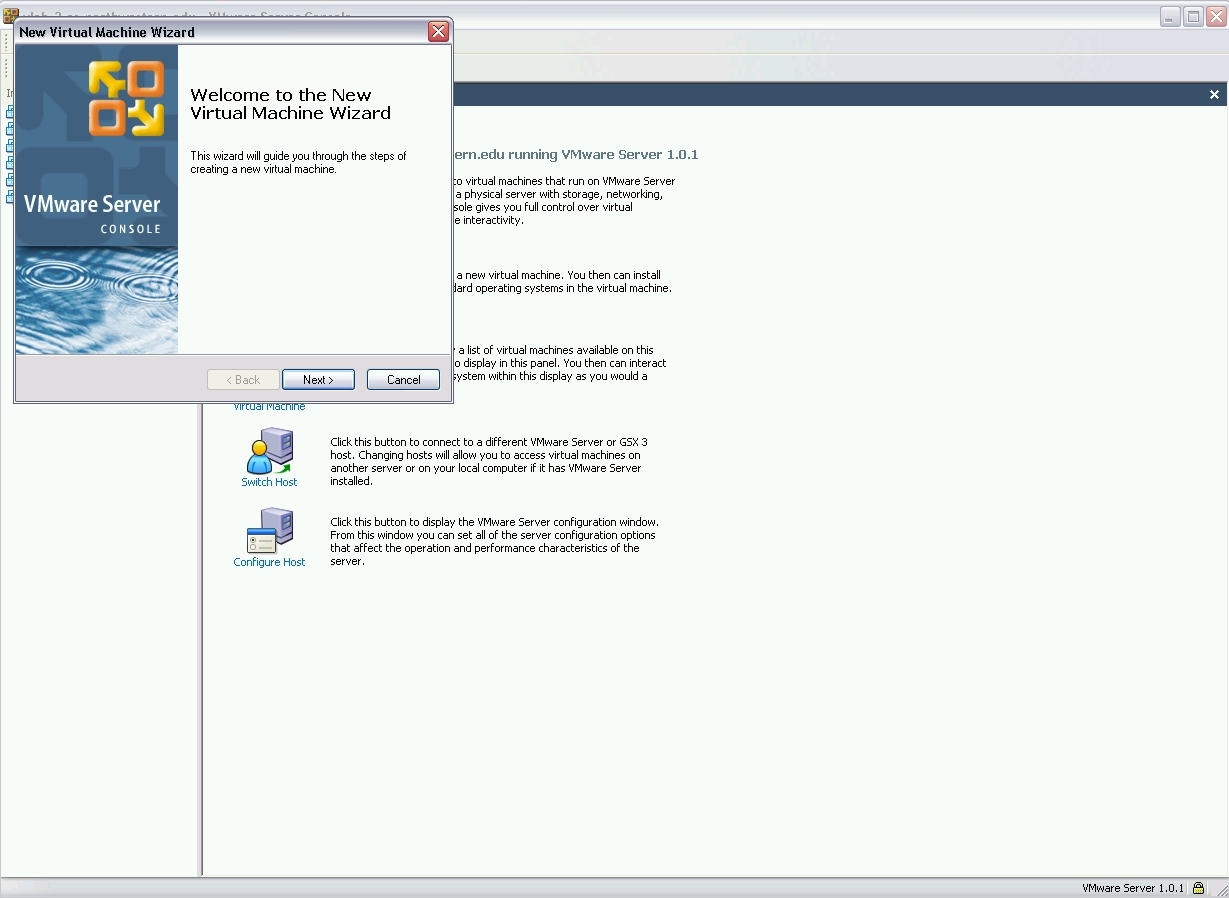Screen dimensions: 1229x898
Task: Click the 'New Virtual Machine Wizard' title bar text
Action: pos(107,32)
